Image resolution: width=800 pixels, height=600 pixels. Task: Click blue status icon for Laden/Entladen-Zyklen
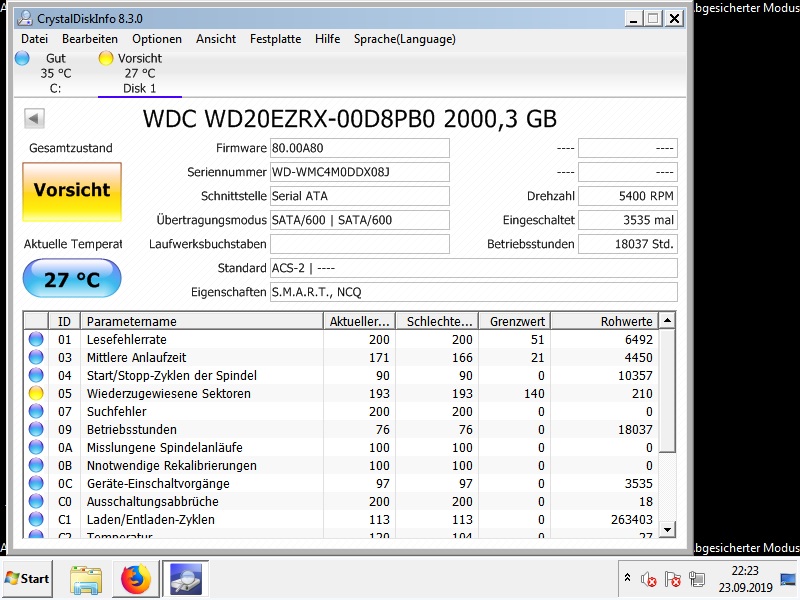point(36,519)
